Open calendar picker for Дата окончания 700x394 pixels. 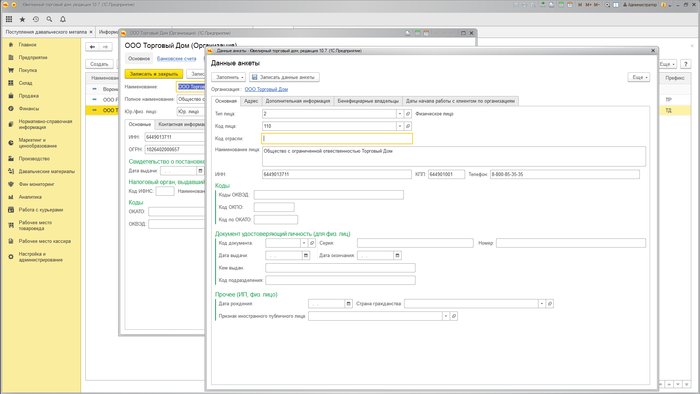397,255
